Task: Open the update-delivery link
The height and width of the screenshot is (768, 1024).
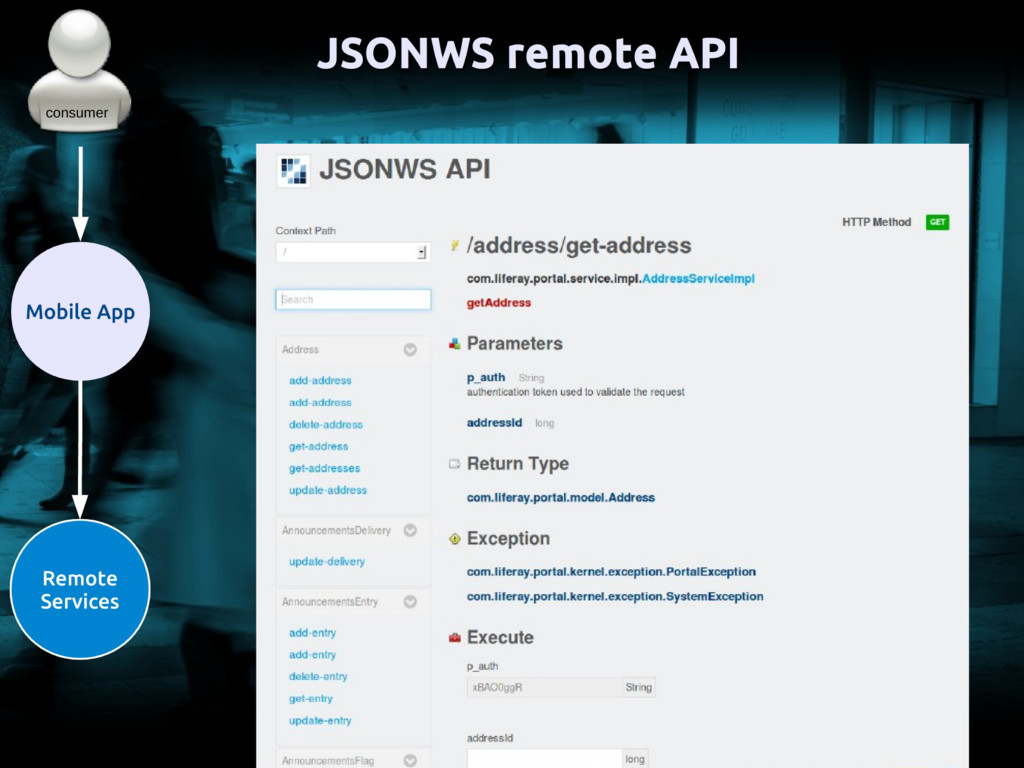Action: [327, 562]
